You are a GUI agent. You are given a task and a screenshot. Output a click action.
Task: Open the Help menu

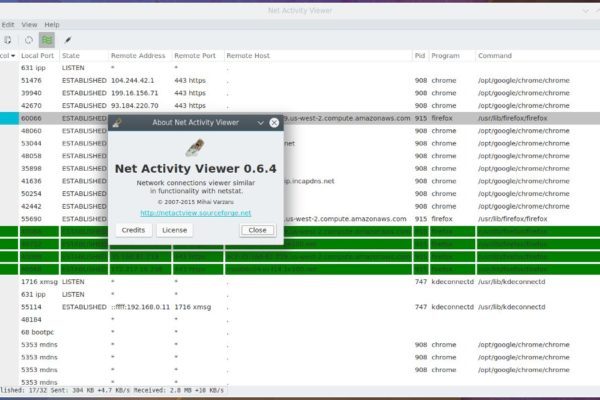(x=52, y=24)
